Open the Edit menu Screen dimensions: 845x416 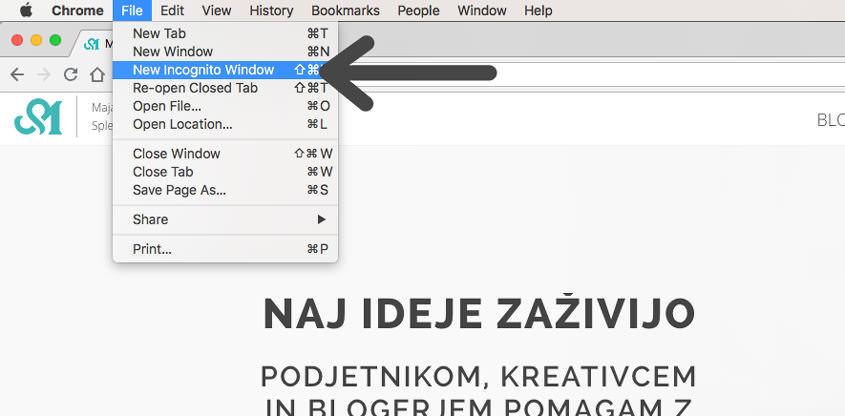[x=172, y=10]
